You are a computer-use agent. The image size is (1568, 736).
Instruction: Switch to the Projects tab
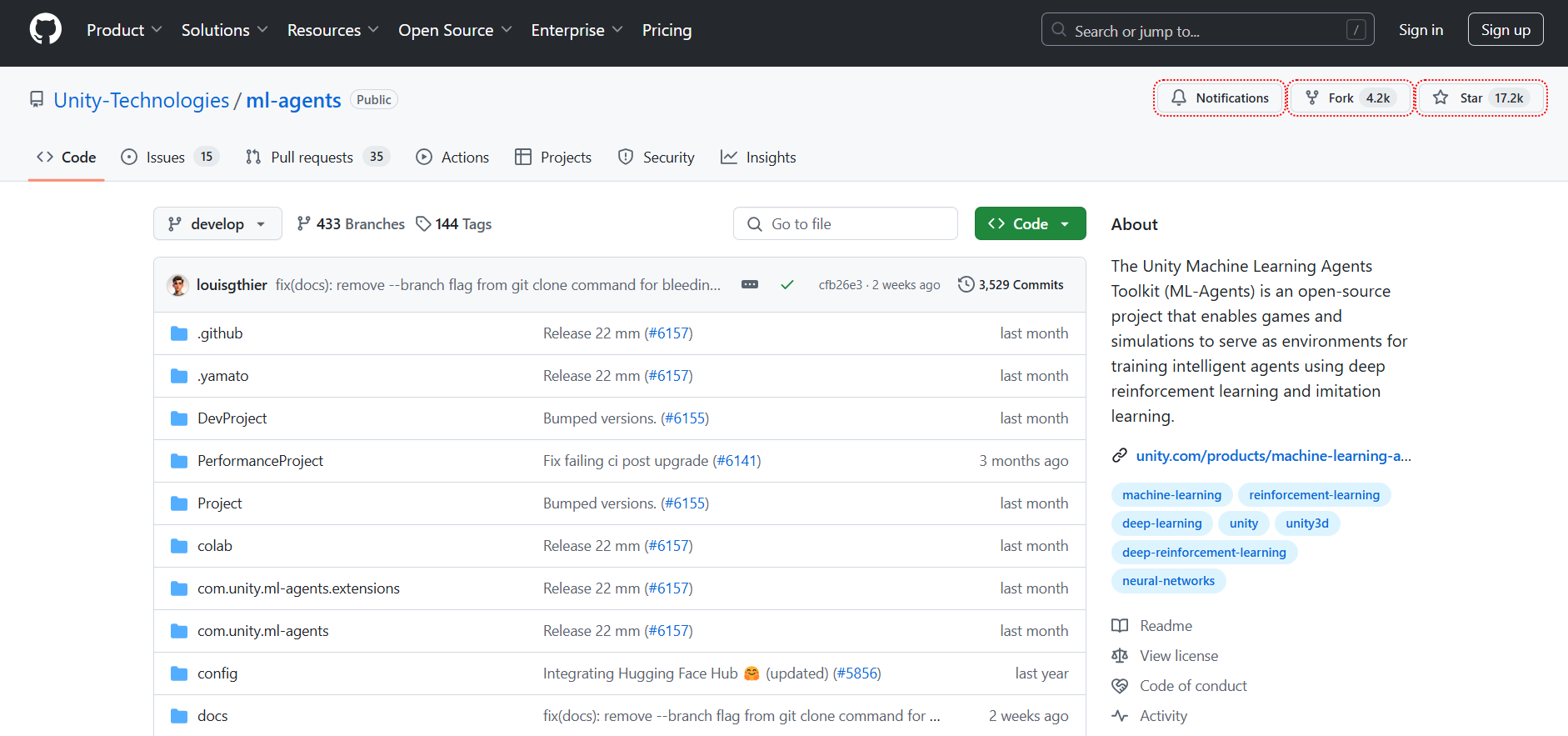[553, 157]
